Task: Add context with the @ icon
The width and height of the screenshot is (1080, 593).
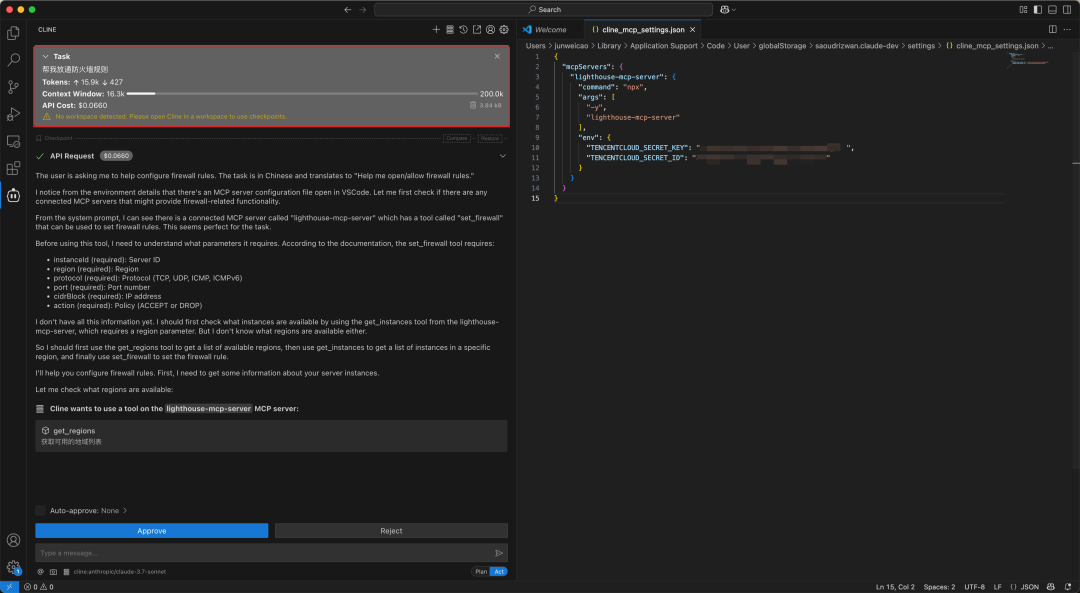Action: 41,572
